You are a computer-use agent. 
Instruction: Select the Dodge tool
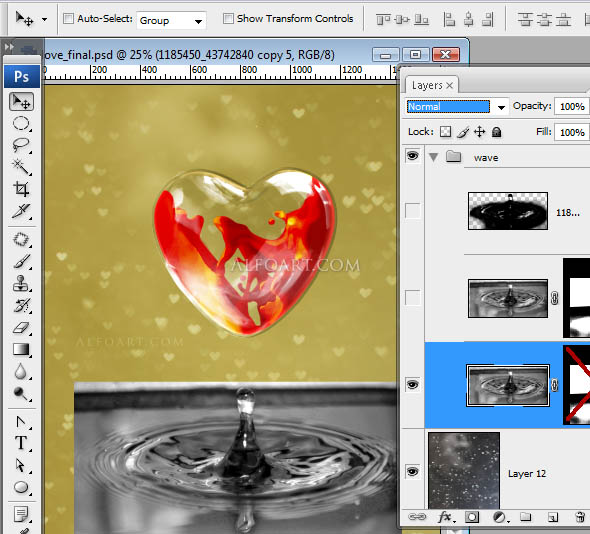(21, 393)
